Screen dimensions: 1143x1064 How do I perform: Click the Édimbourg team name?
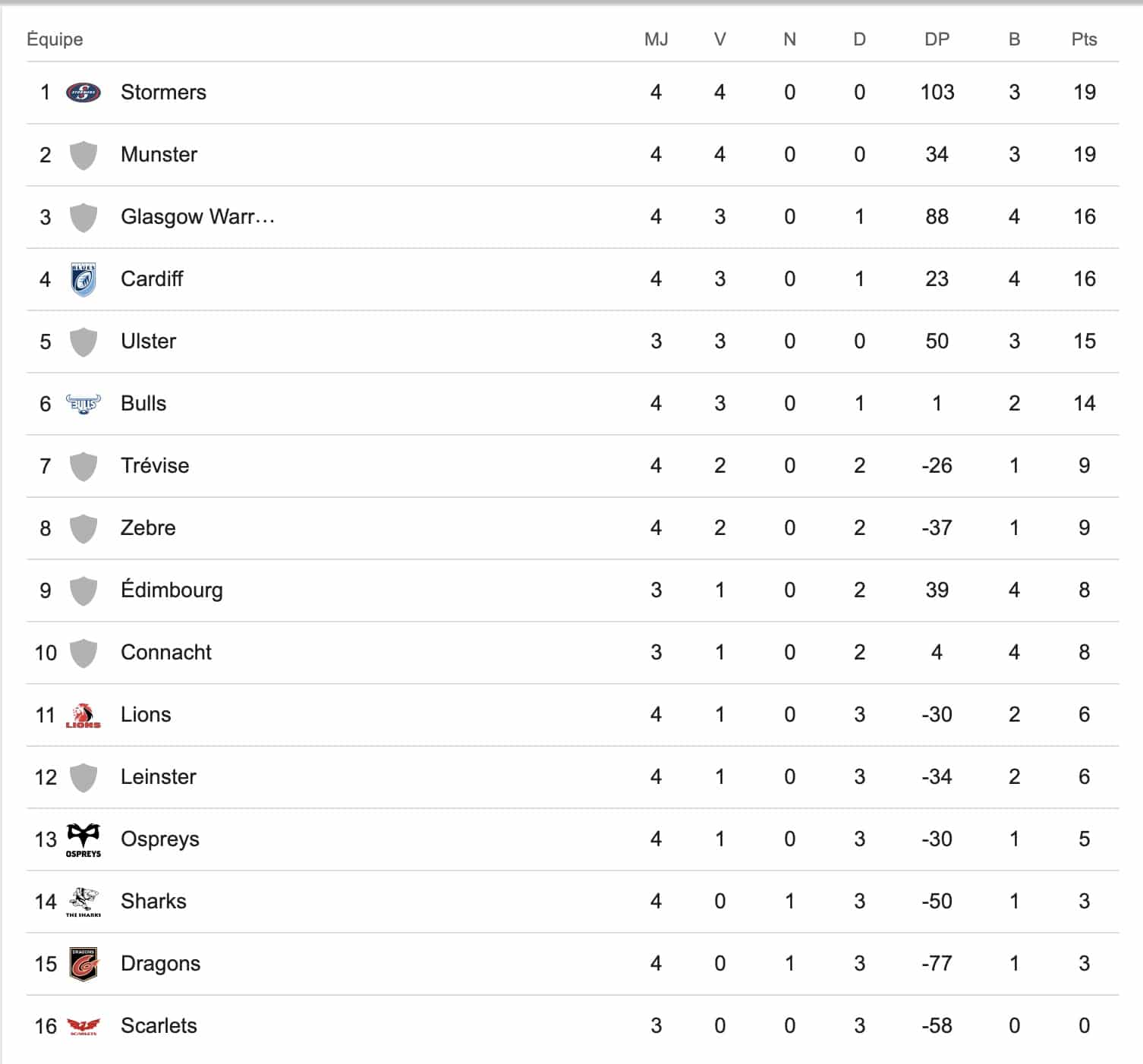click(172, 590)
